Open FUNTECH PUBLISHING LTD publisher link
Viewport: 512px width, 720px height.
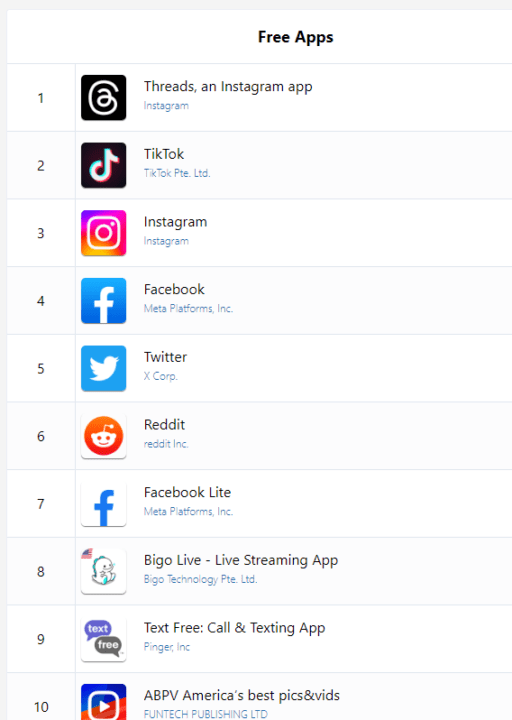(x=205, y=714)
